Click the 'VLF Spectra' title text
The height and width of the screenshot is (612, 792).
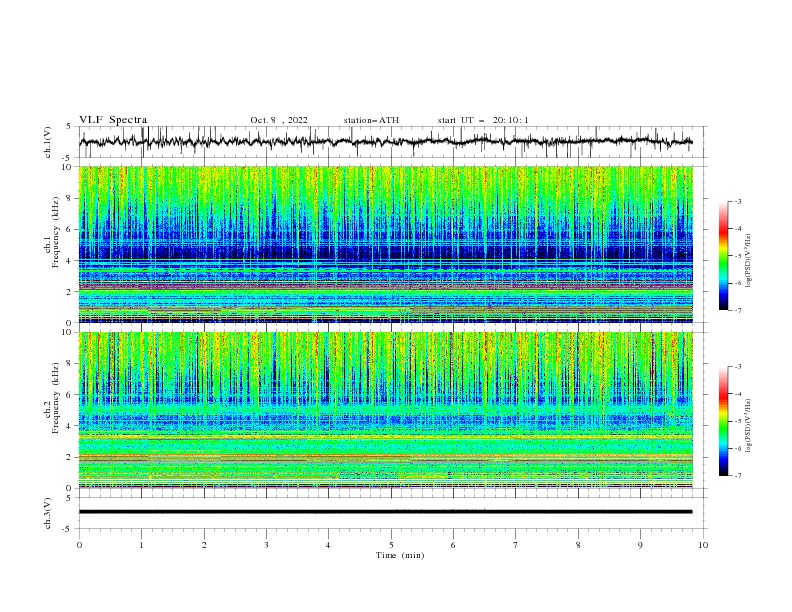click(x=113, y=120)
